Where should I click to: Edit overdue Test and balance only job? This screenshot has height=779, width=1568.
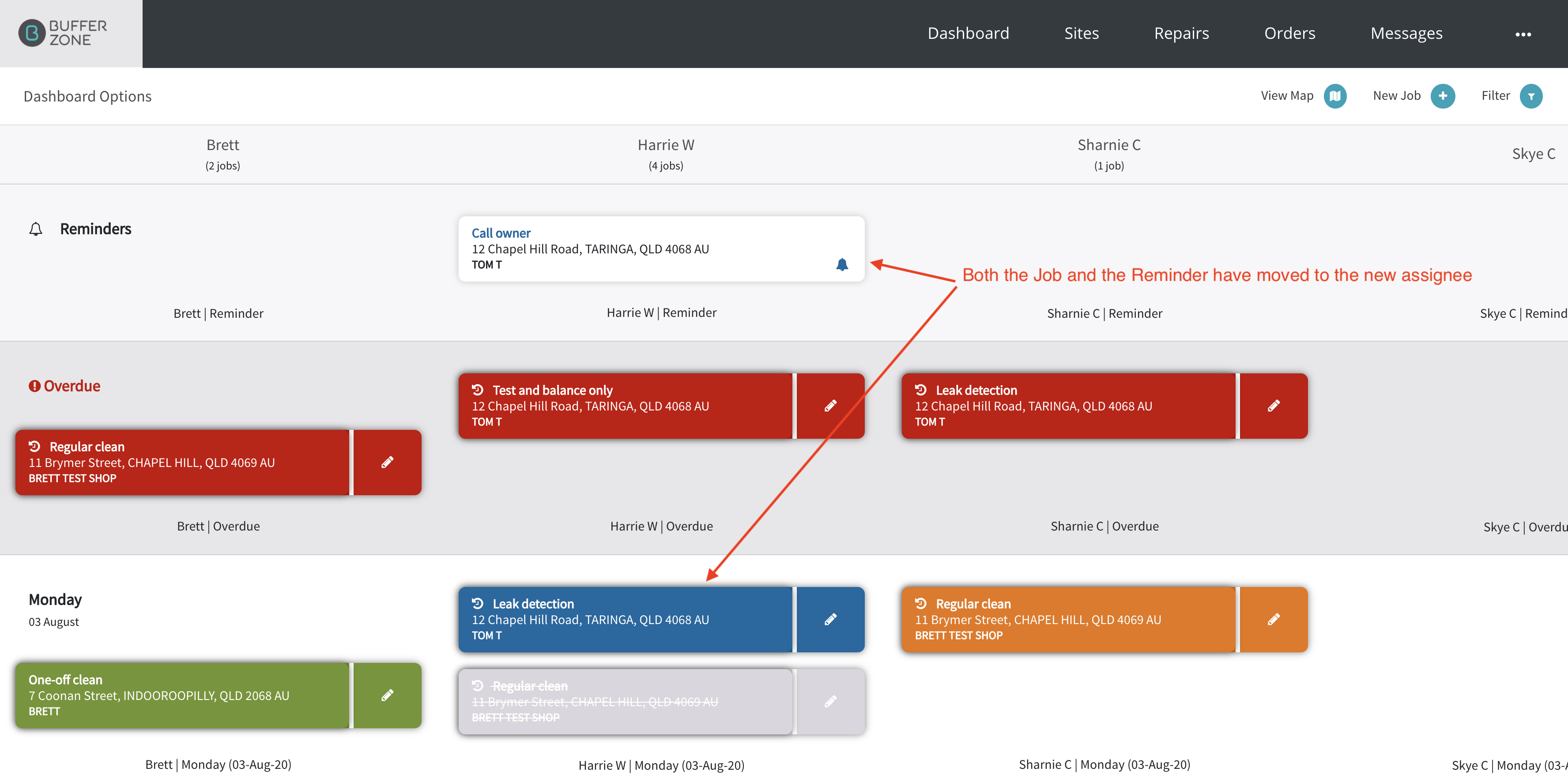830,406
